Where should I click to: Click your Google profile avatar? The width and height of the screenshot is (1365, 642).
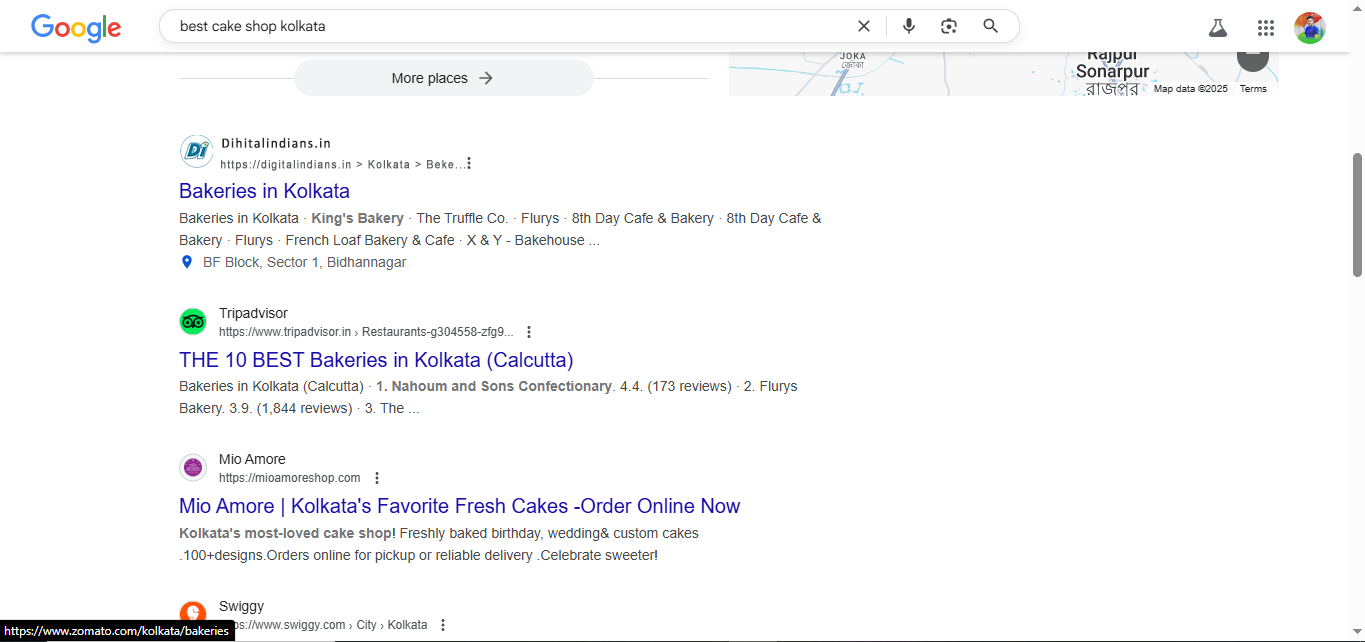pyautogui.click(x=1310, y=27)
